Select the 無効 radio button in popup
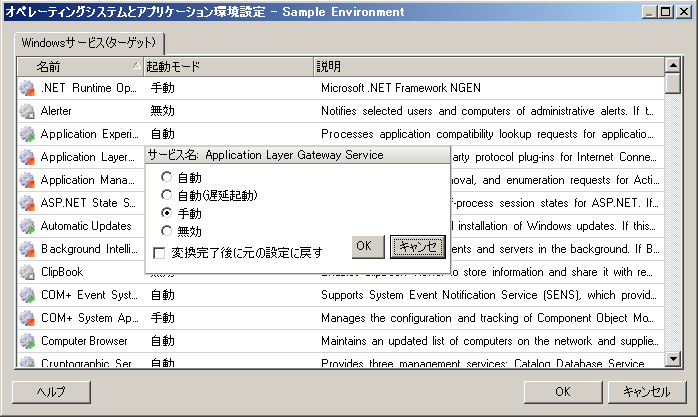The height and width of the screenshot is (417, 698). 167,231
